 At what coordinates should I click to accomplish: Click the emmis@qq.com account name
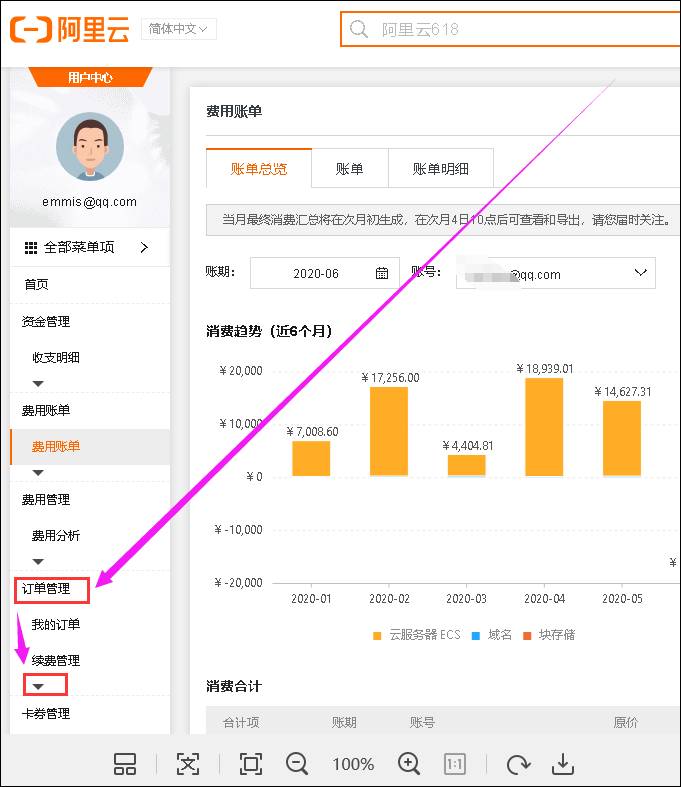click(x=89, y=202)
